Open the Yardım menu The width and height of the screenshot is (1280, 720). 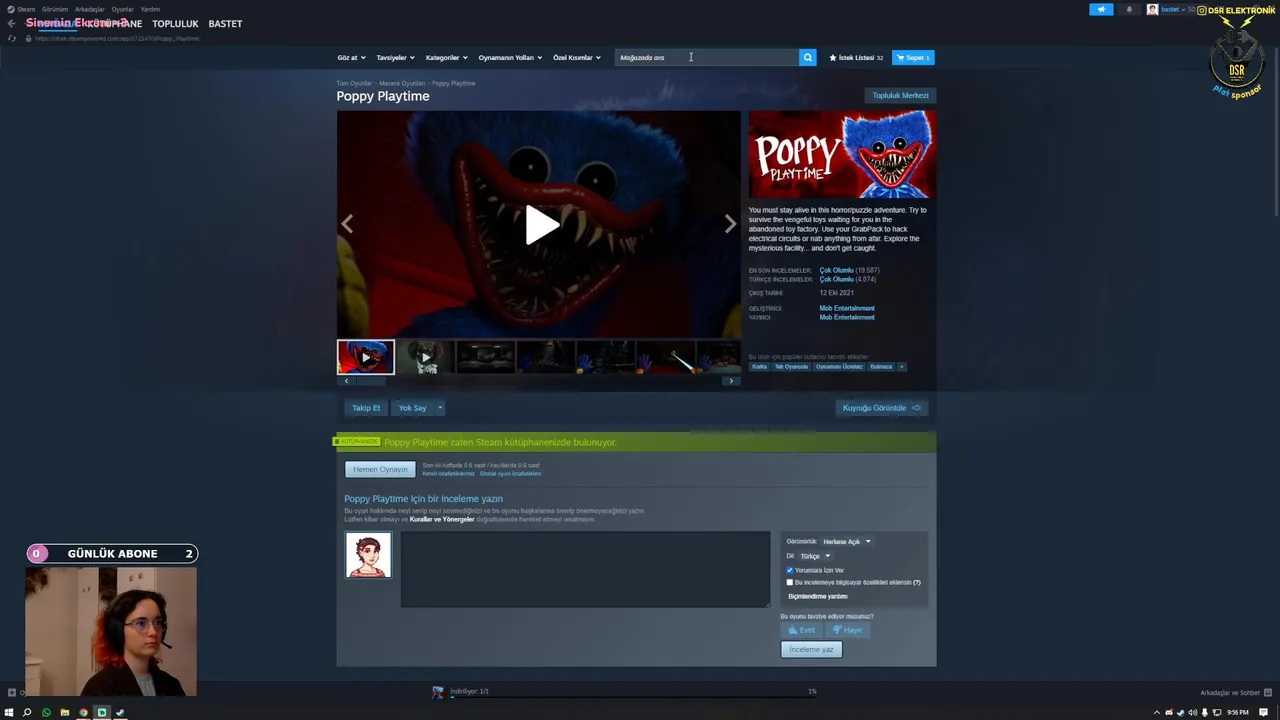(x=150, y=9)
